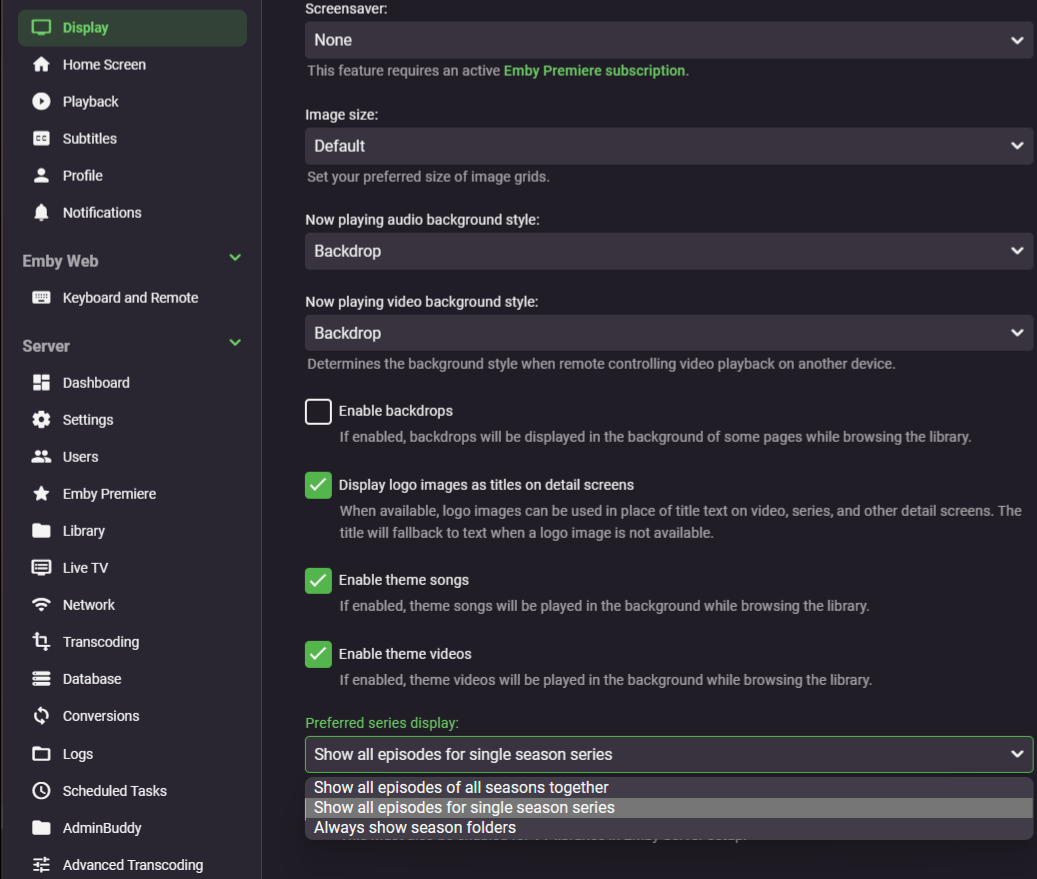Screen dimensions: 1037x879
Task: Click the Playback play icon in sidebar
Action: (x=41, y=101)
